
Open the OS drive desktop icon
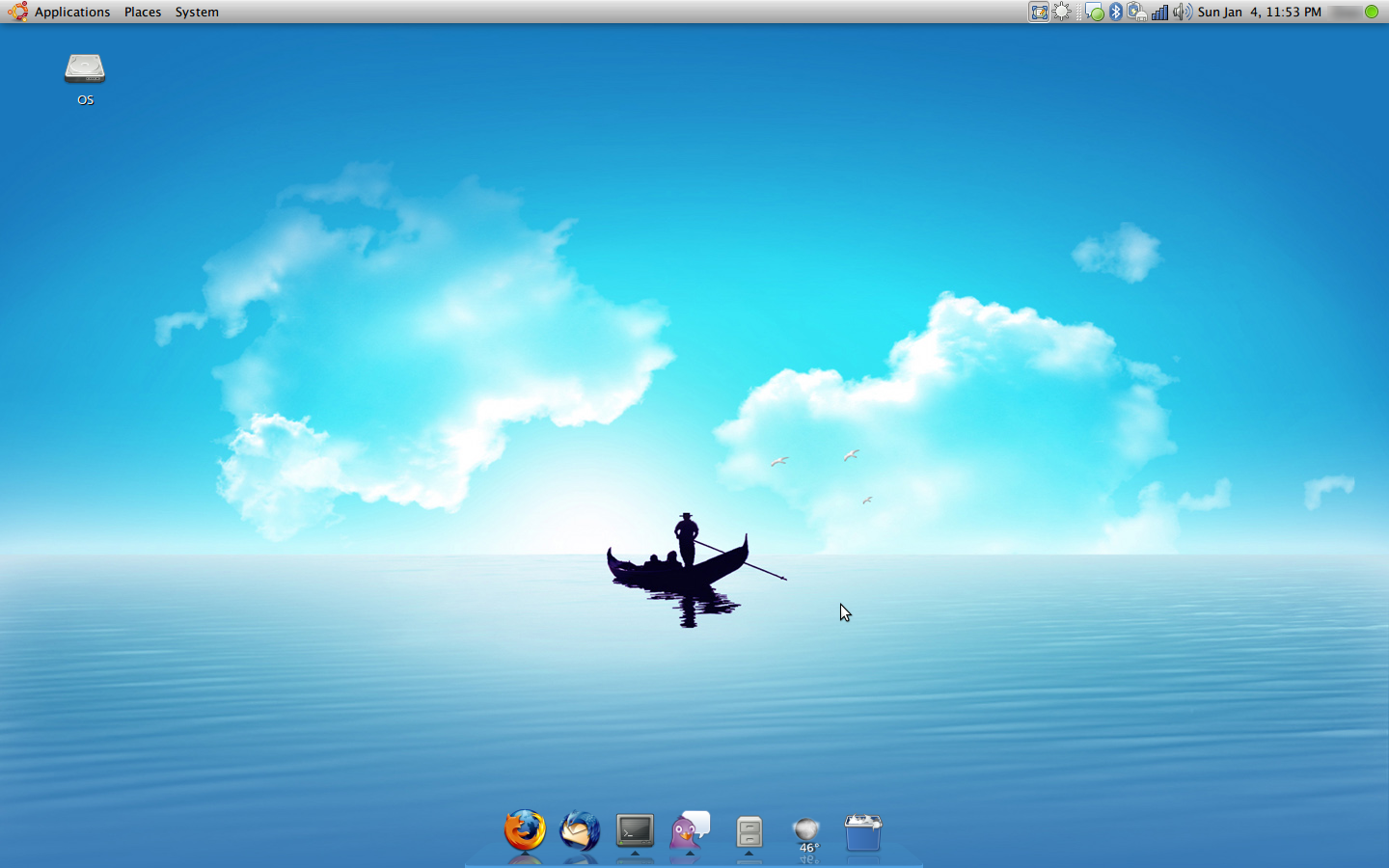point(85,69)
